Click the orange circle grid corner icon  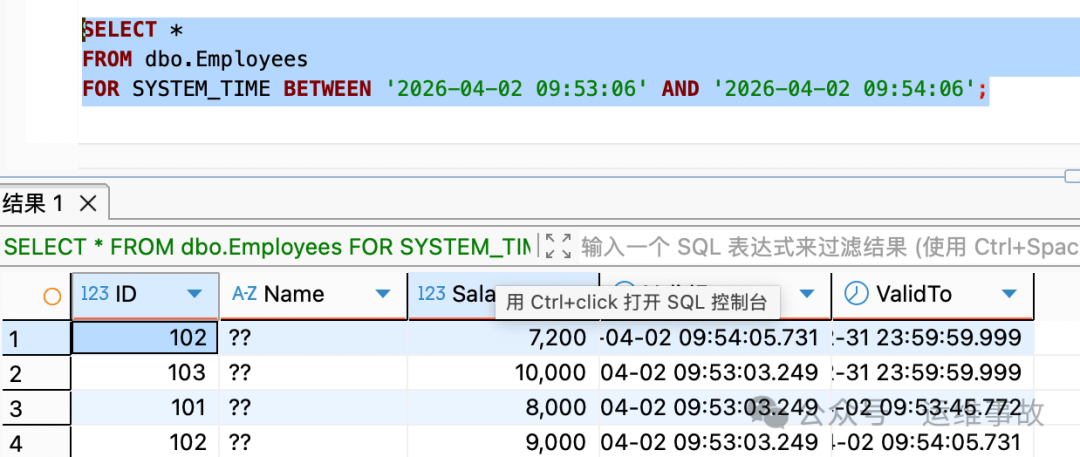(x=52, y=295)
